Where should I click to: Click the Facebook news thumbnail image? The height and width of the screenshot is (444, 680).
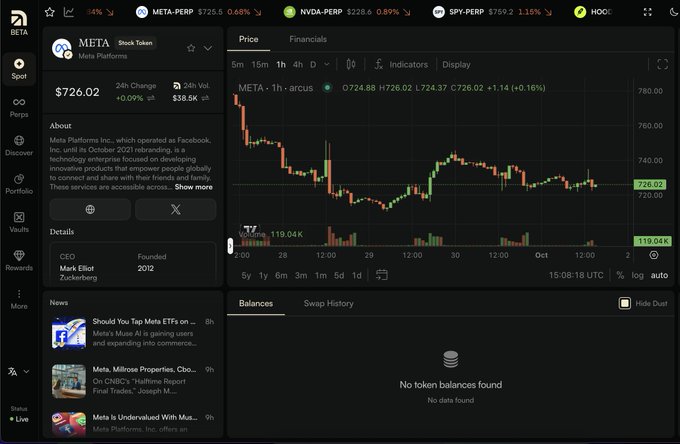(x=69, y=333)
